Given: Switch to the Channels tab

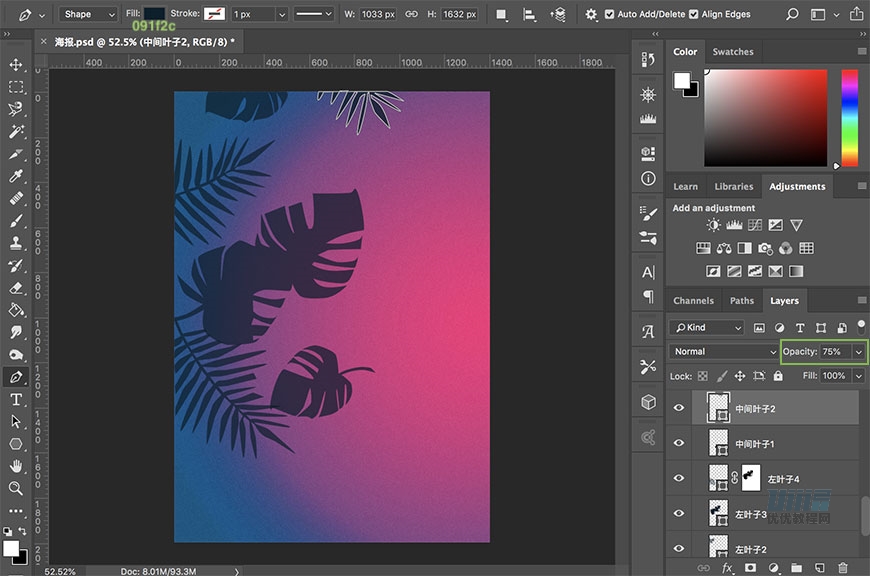Looking at the screenshot, I should click(693, 300).
